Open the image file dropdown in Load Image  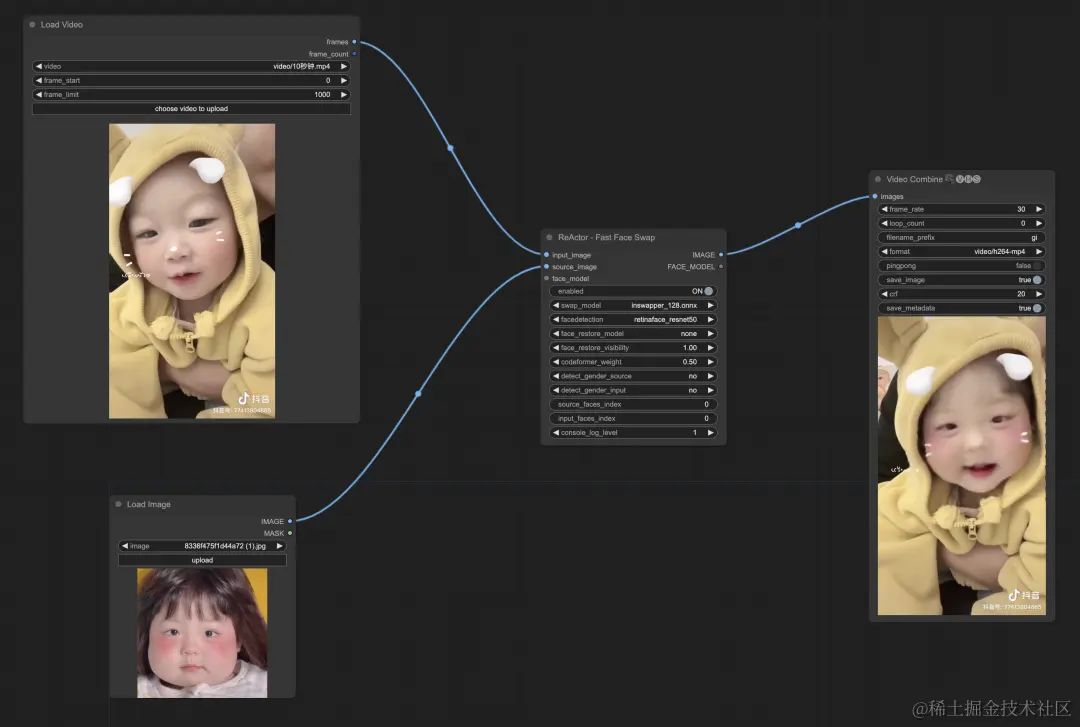click(x=202, y=546)
